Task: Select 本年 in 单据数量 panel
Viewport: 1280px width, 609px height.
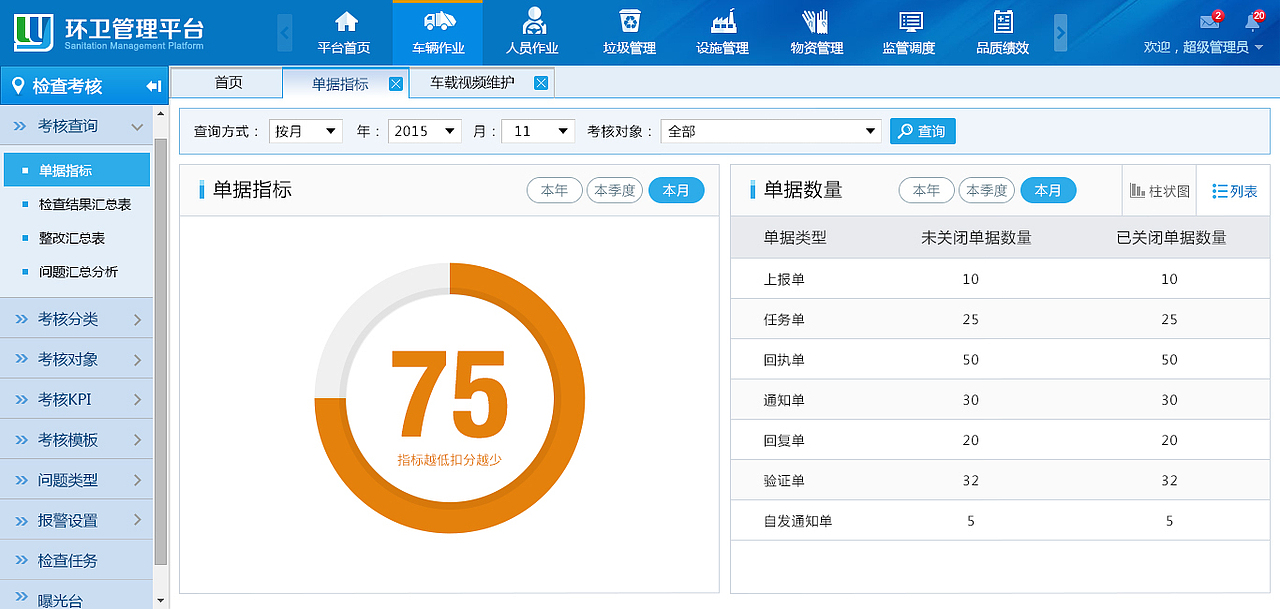Action: tap(926, 190)
